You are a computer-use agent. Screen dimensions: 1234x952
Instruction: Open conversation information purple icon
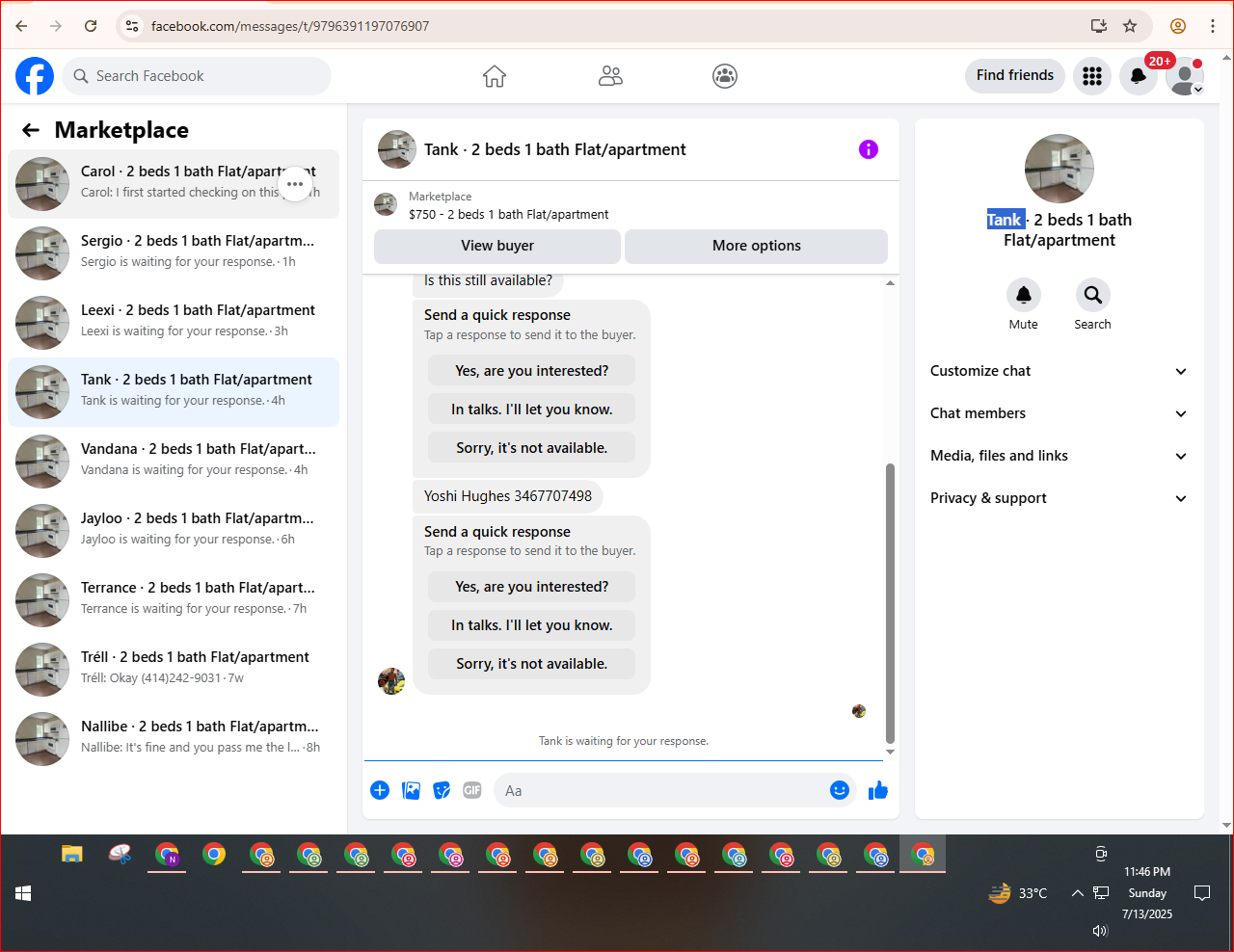point(869,149)
